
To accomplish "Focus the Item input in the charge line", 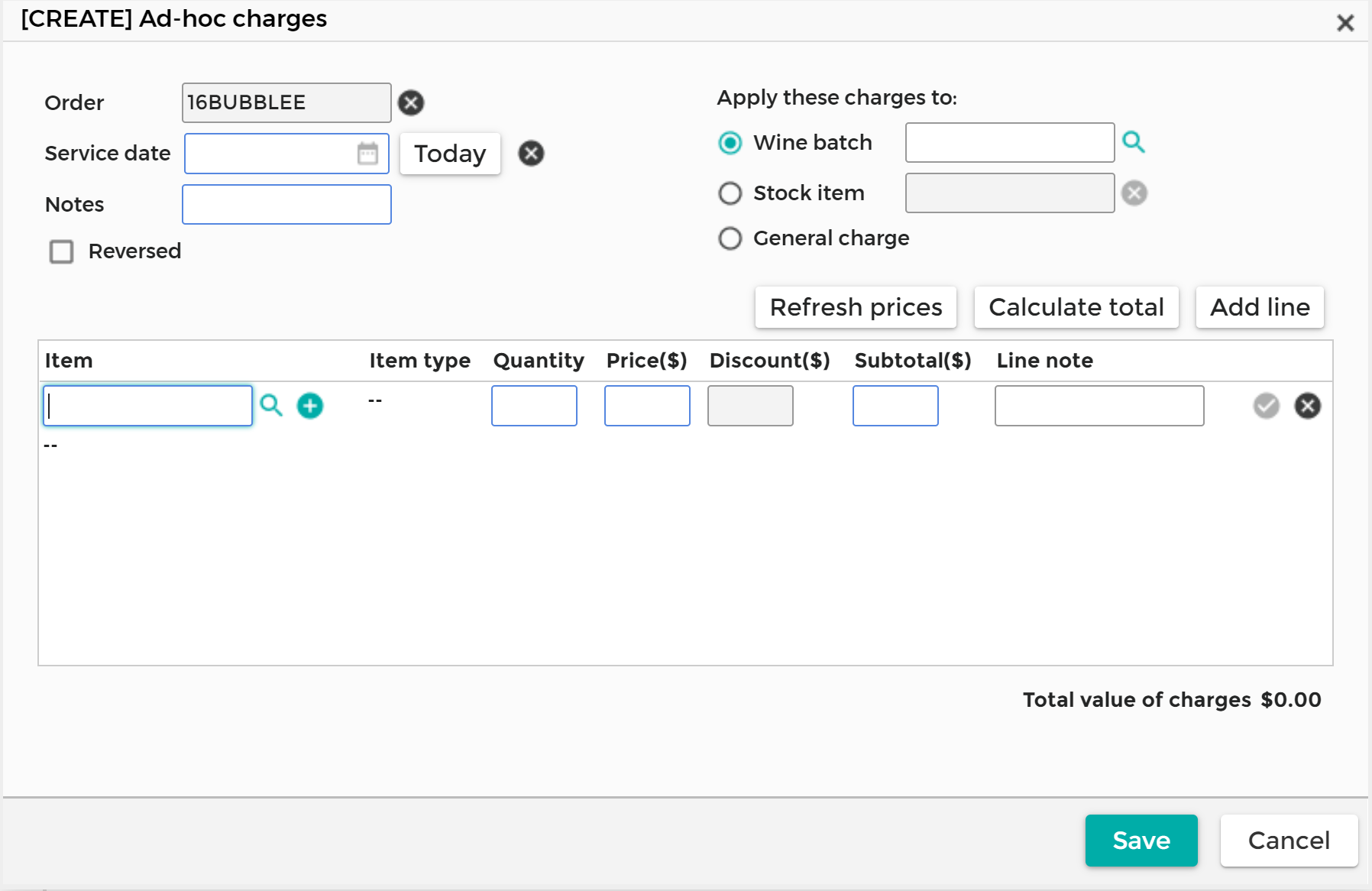I will 147,406.
